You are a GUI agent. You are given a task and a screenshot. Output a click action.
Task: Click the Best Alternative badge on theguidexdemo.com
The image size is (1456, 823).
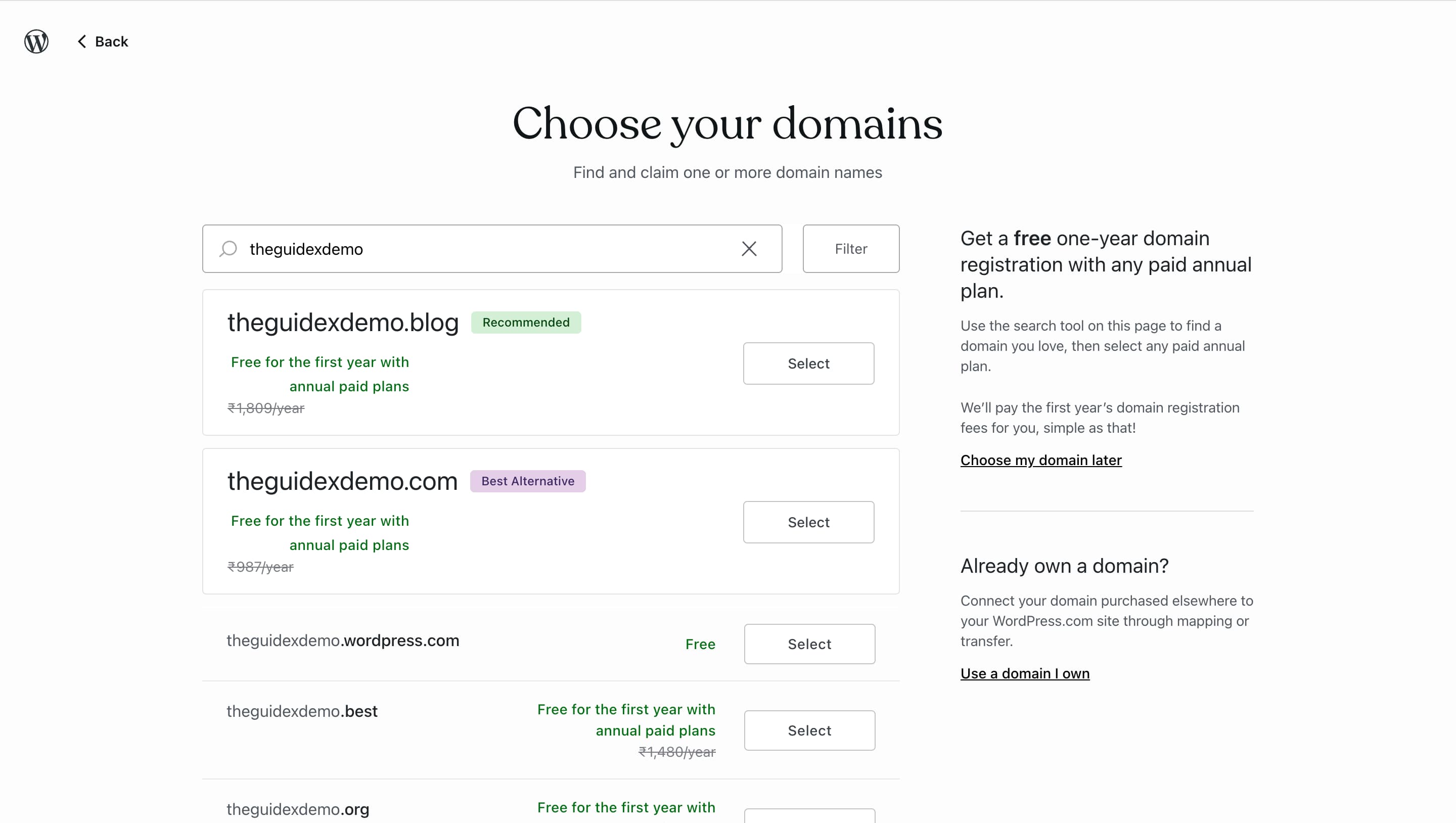pos(527,481)
